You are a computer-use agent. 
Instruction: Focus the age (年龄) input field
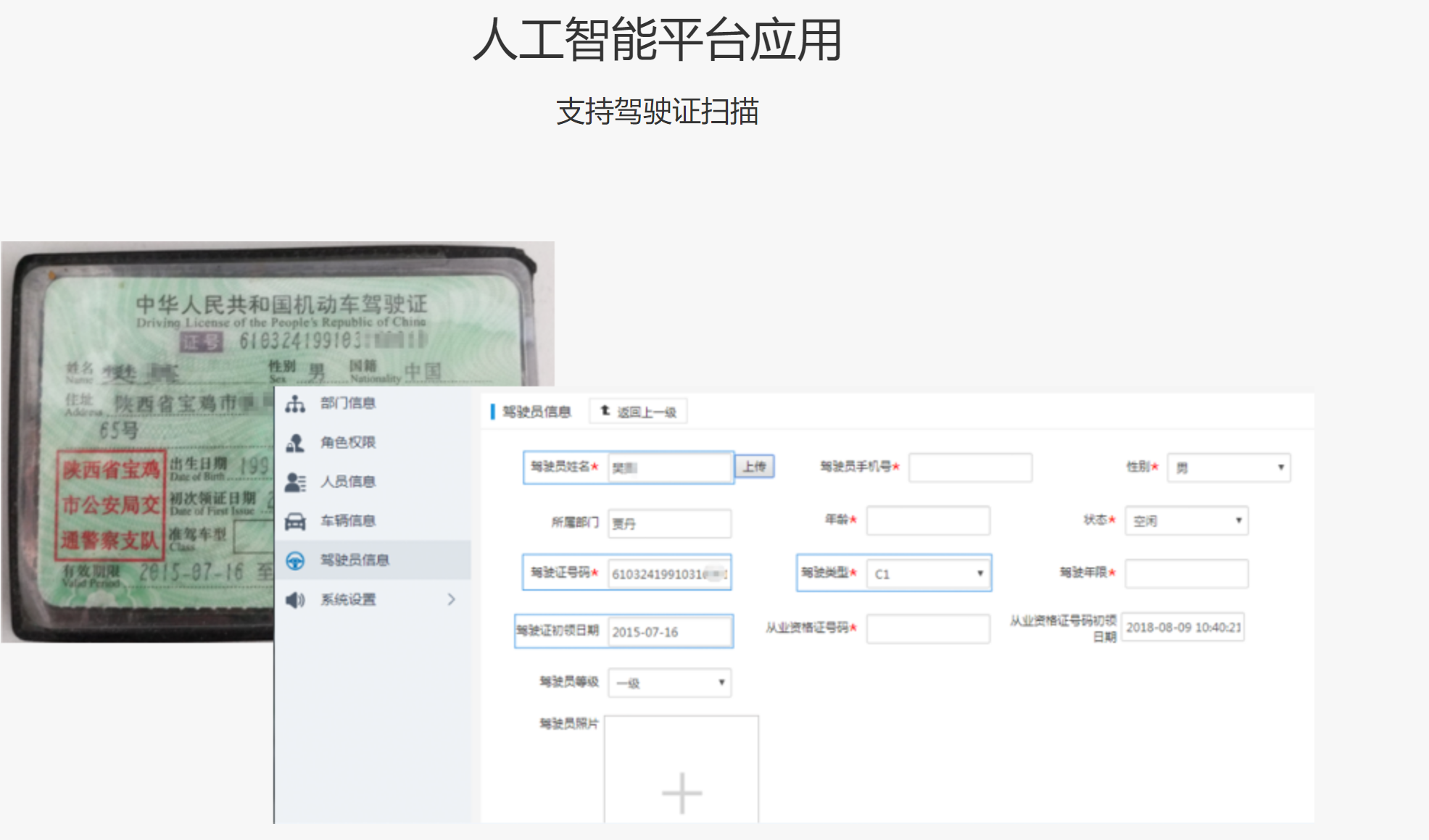tap(927, 520)
